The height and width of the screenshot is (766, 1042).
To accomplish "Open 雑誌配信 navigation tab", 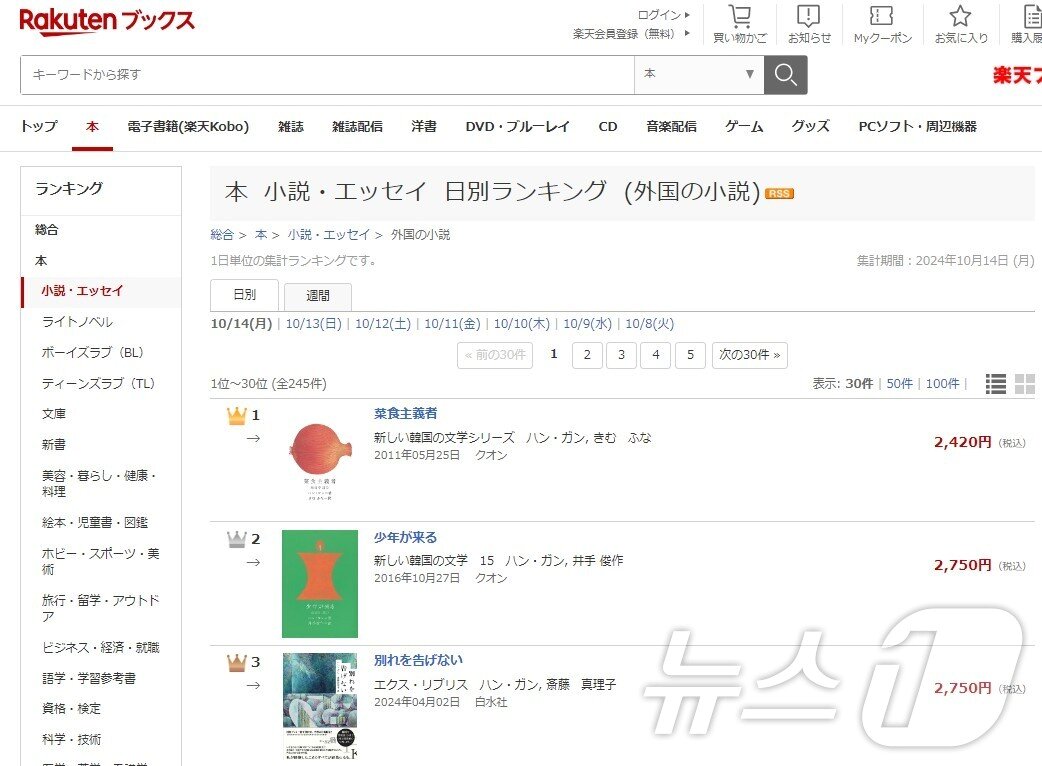I will tap(358, 126).
